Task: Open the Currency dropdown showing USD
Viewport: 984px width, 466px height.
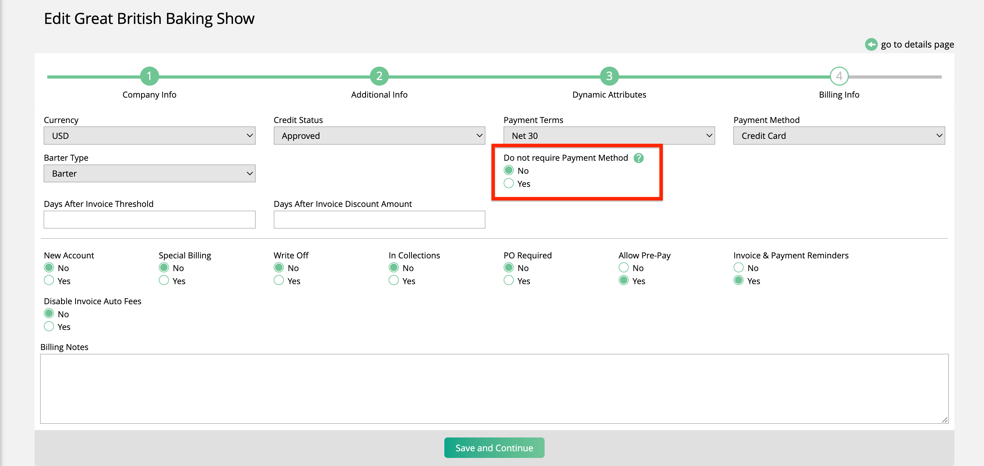Action: (x=149, y=135)
